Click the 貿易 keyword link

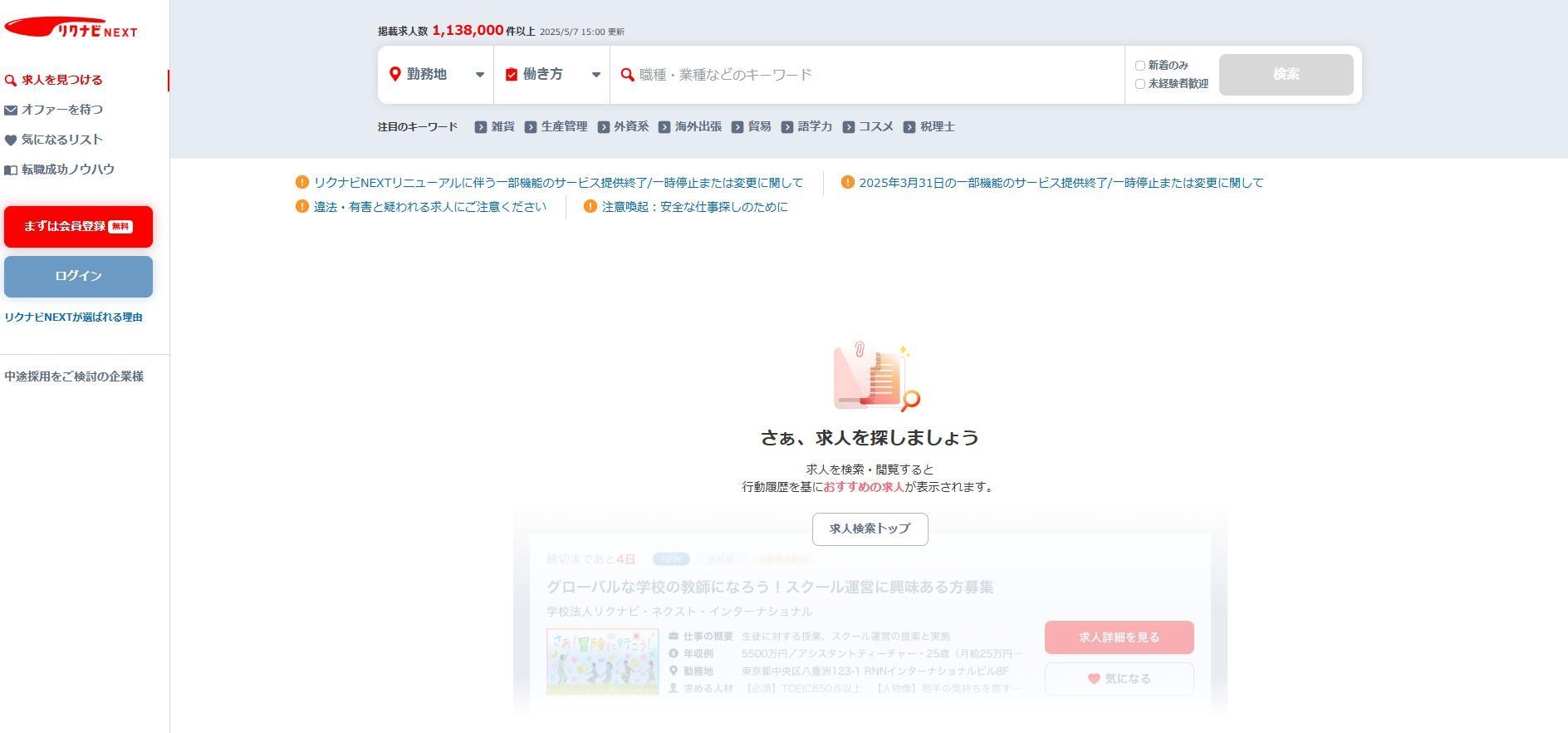point(759,127)
